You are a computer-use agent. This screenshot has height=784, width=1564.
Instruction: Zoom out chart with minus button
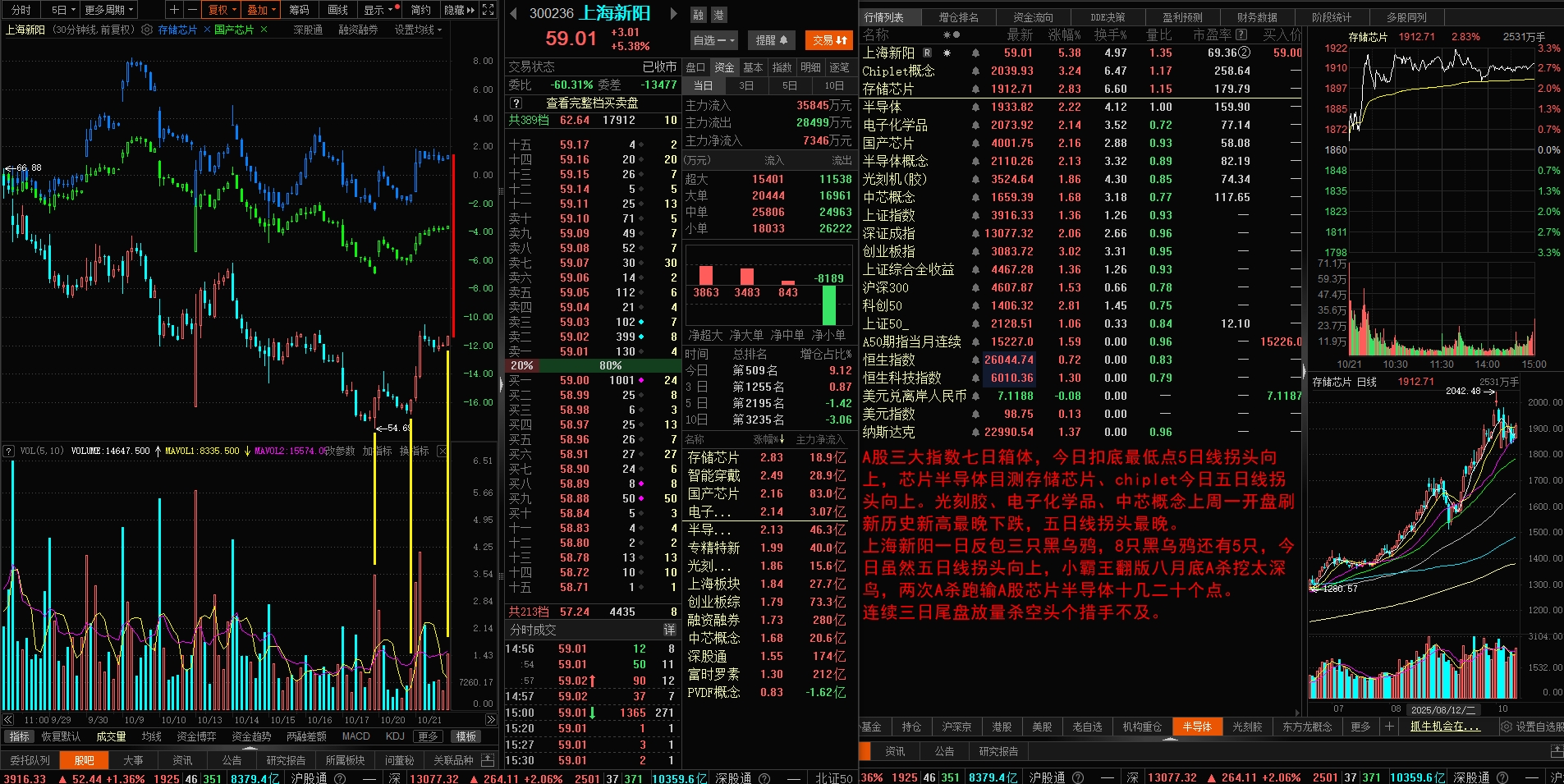click(191, 10)
